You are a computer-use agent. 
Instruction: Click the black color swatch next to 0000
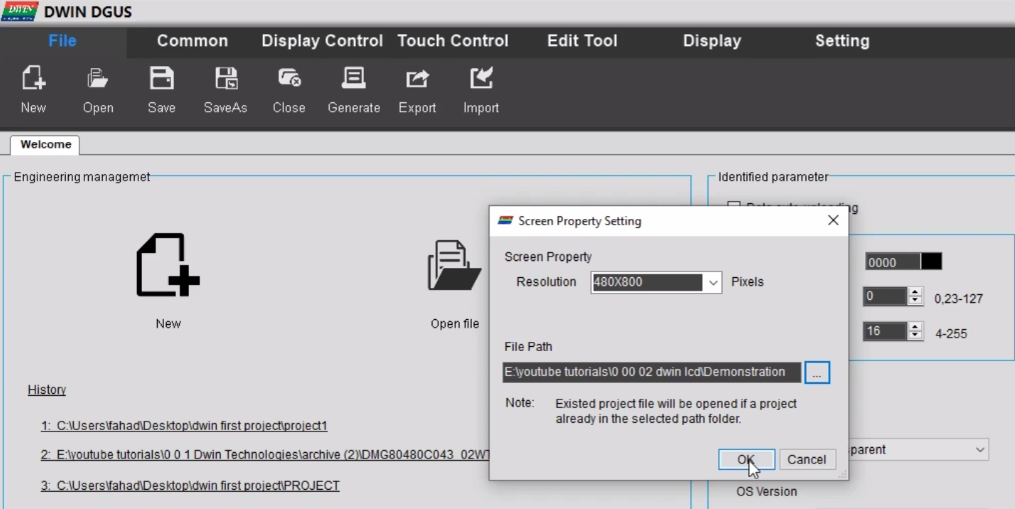[x=931, y=262]
